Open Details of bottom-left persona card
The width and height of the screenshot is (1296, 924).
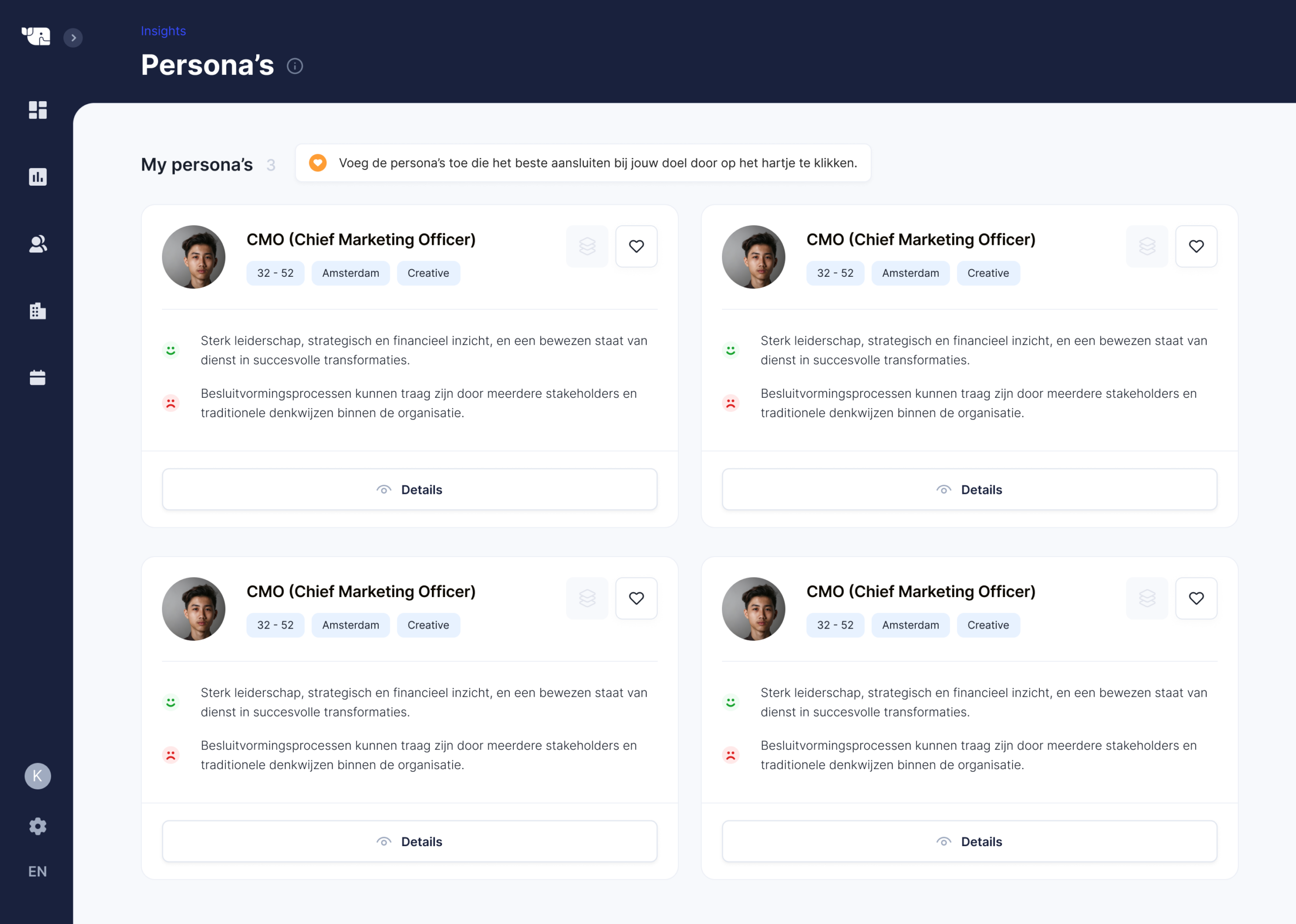pyautogui.click(x=409, y=842)
